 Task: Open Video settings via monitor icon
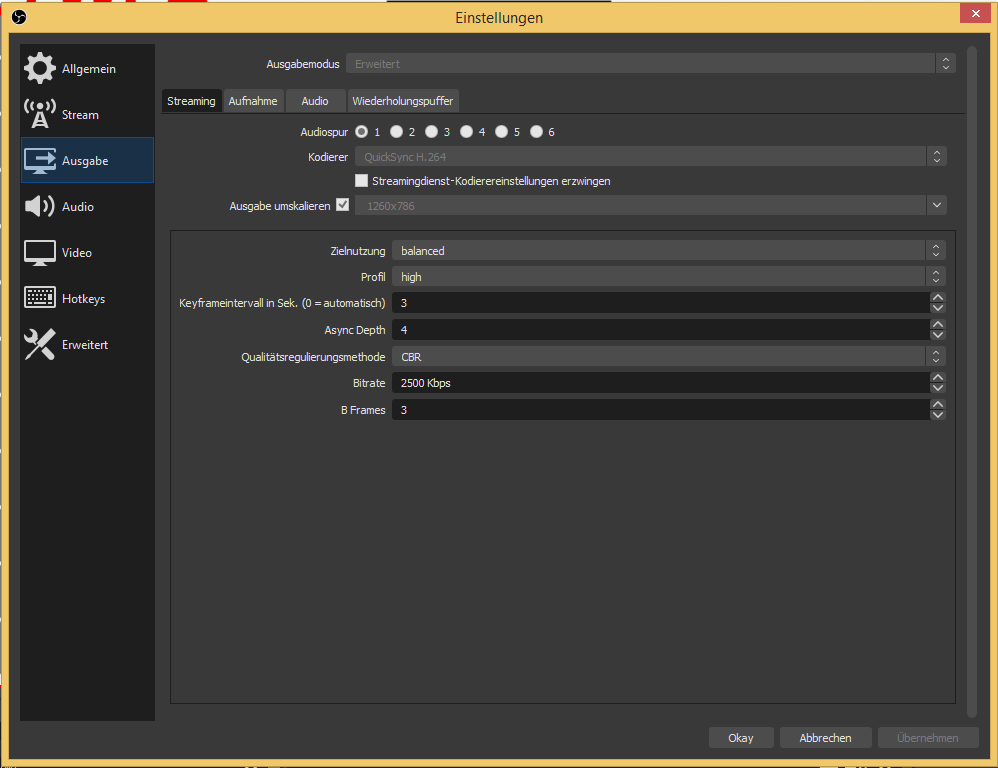pos(40,253)
